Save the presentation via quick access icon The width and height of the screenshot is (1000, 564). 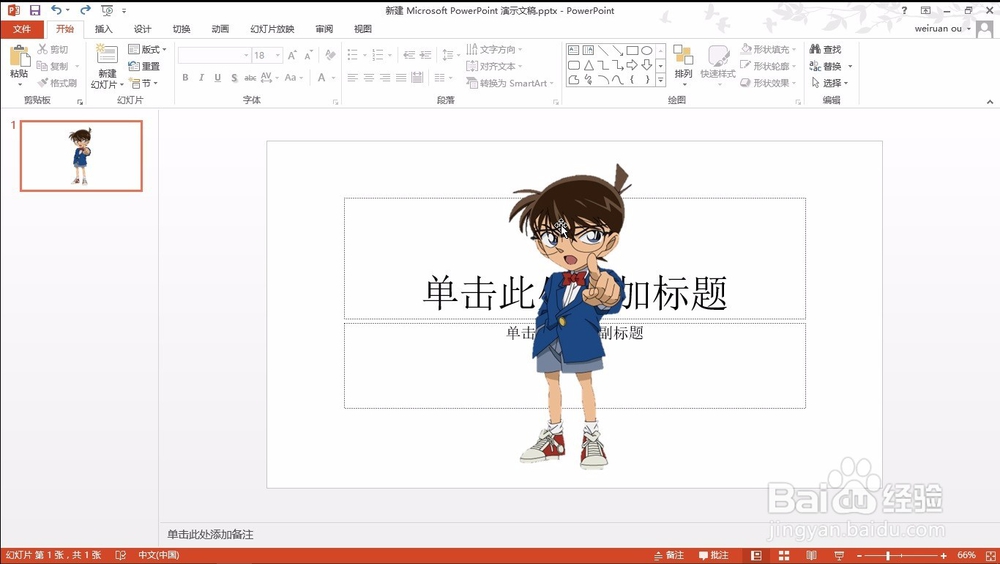point(34,10)
